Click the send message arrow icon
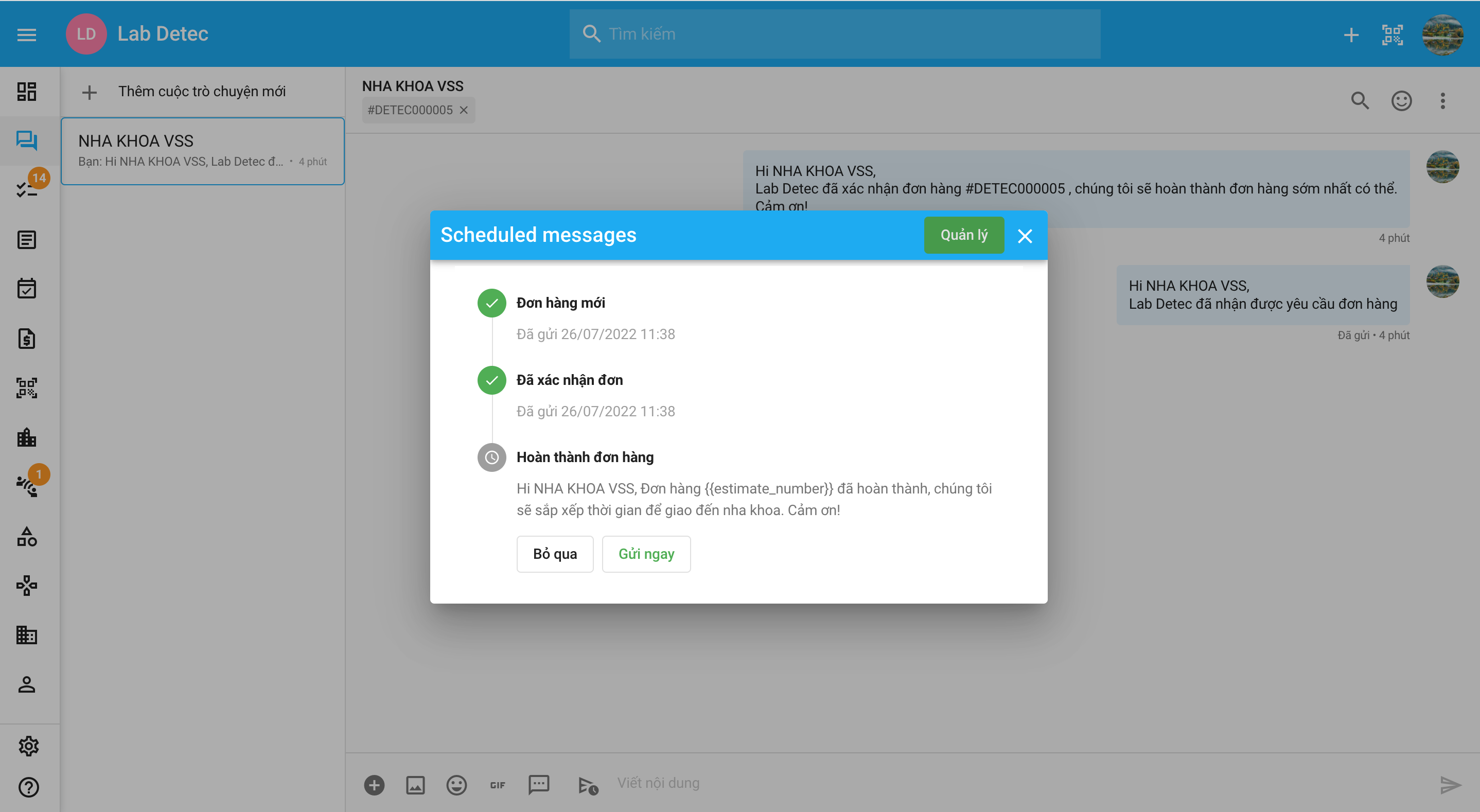Screen dimensions: 1480x812 tap(1450, 785)
